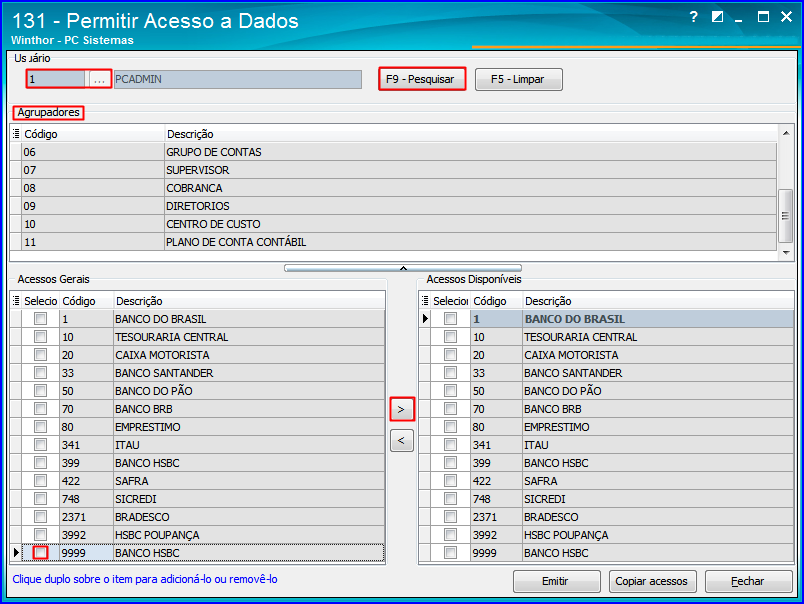The image size is (804, 604).
Task: Check SICREDI in Acessos Disponíveis
Action: (451, 499)
